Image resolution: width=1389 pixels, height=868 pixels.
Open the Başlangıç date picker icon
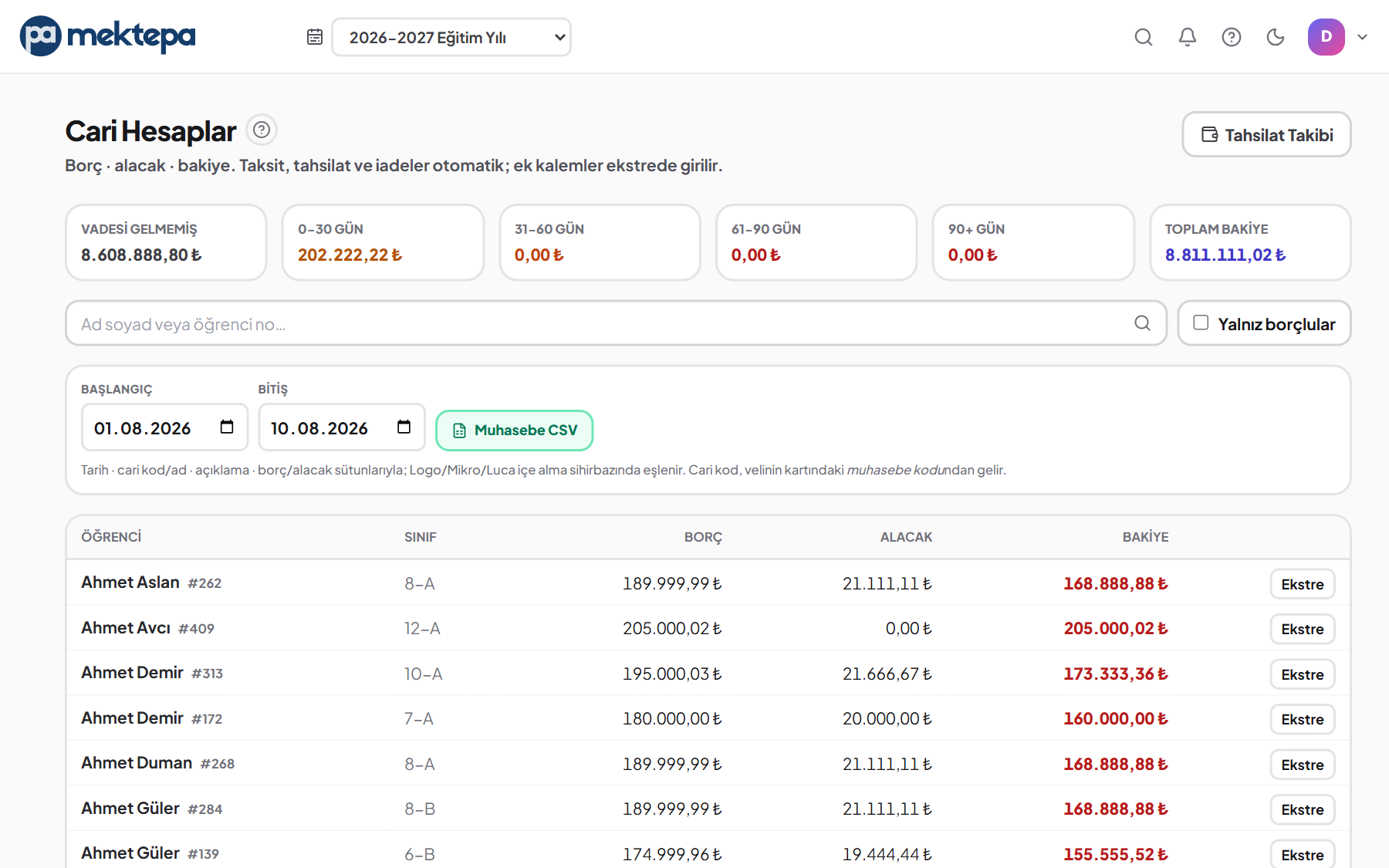(x=227, y=427)
